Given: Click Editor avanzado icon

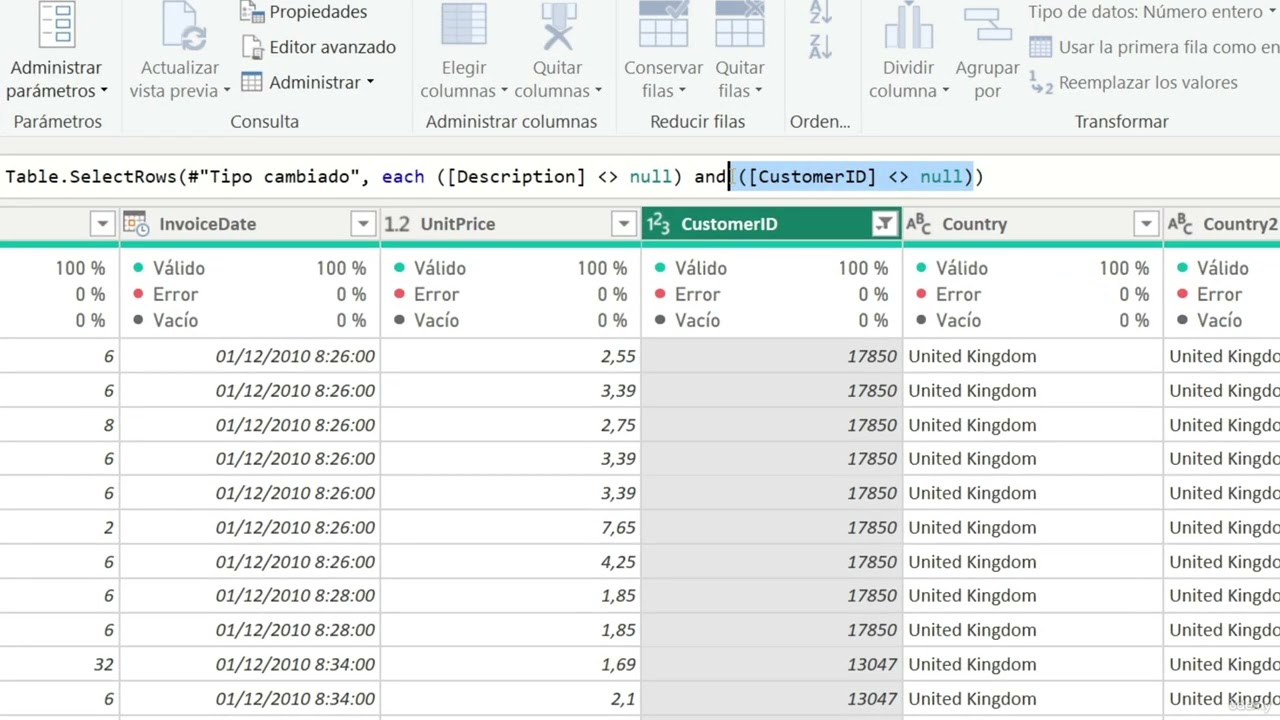Looking at the screenshot, I should (x=253, y=47).
